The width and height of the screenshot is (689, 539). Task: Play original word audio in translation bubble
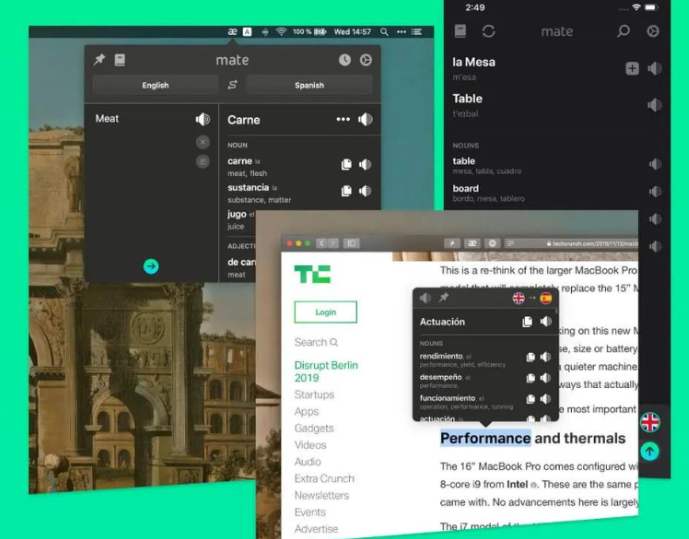pos(425,298)
